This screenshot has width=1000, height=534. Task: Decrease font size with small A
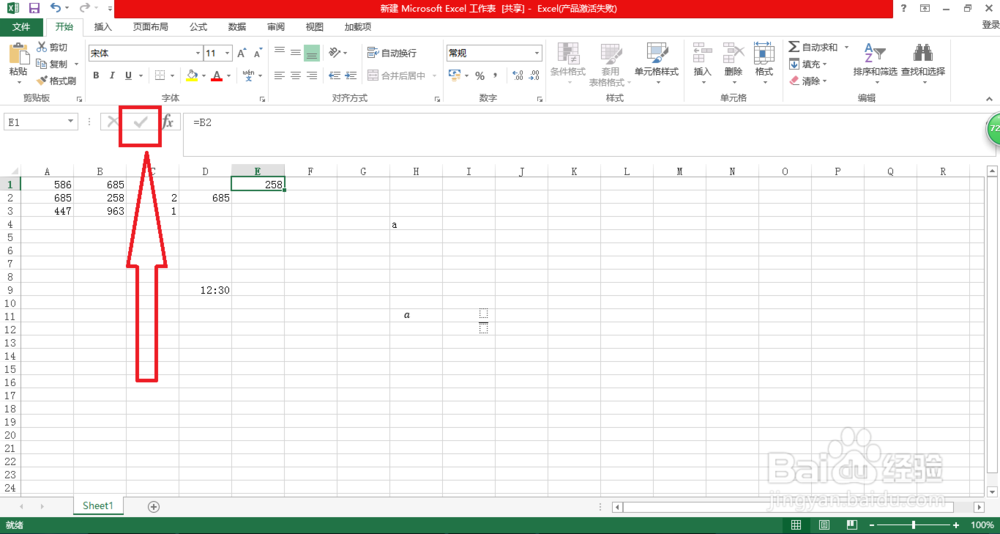tap(258, 54)
